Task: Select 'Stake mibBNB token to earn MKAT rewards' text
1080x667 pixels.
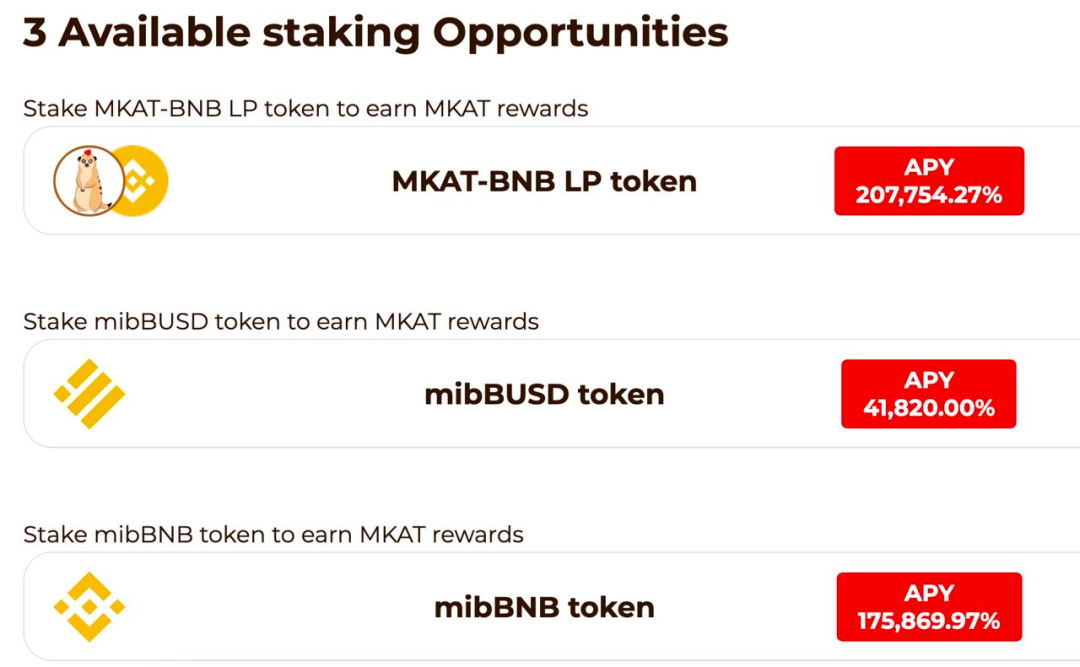Action: pyautogui.click(x=273, y=534)
